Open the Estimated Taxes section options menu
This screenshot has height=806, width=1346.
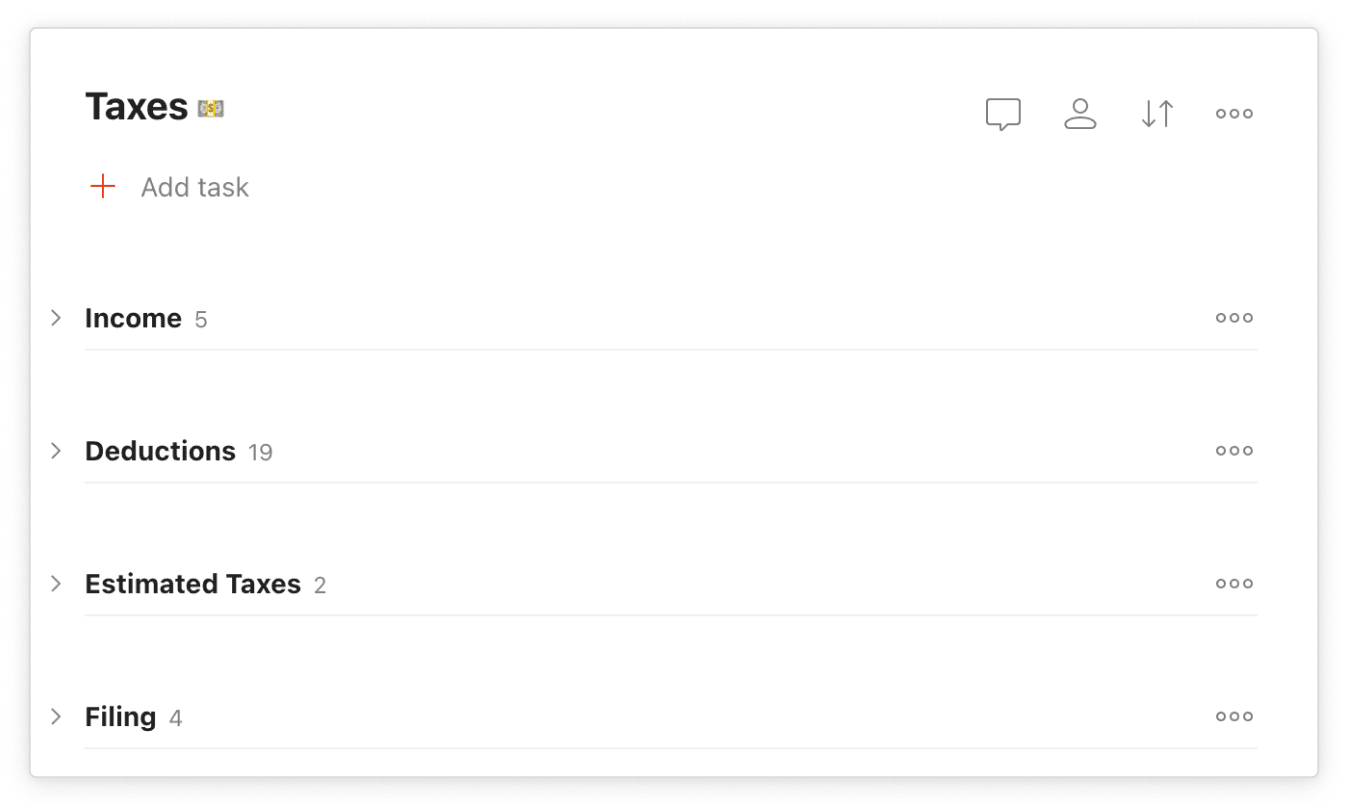point(1233,583)
